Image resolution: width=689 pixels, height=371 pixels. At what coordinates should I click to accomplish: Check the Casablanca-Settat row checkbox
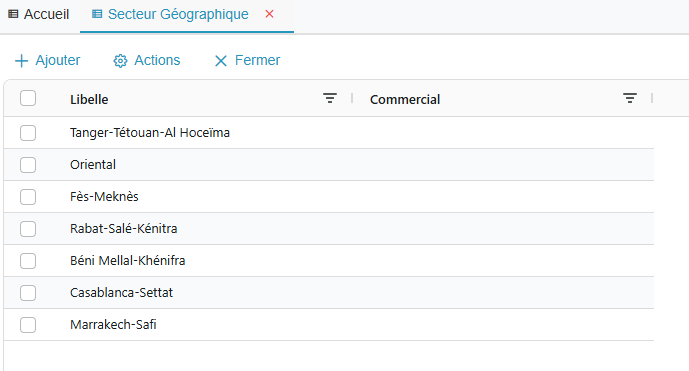click(x=28, y=293)
